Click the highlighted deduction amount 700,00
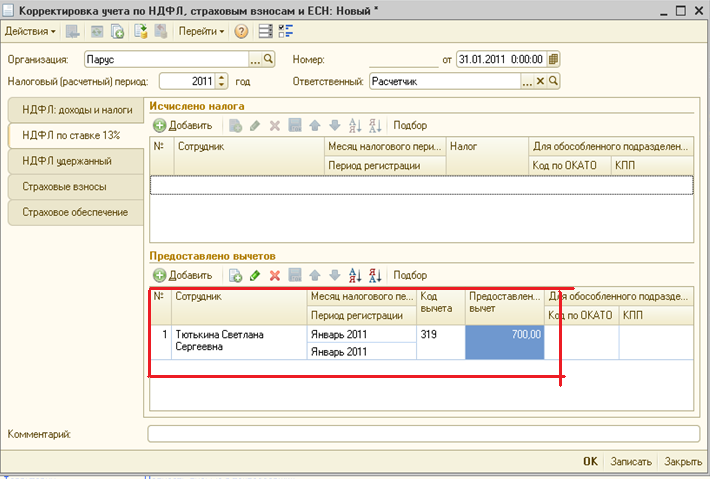Screen dimensions: 710x479 (505, 342)
